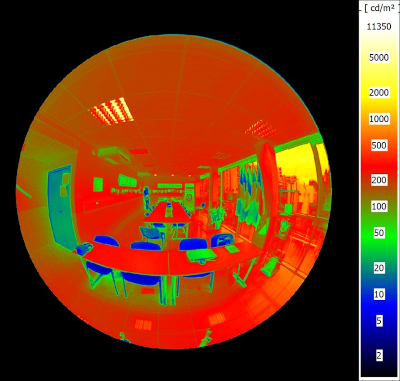The height and width of the screenshot is (381, 400).
Task: Click the 2000 label on luminance scale
Action: pyautogui.click(x=379, y=92)
